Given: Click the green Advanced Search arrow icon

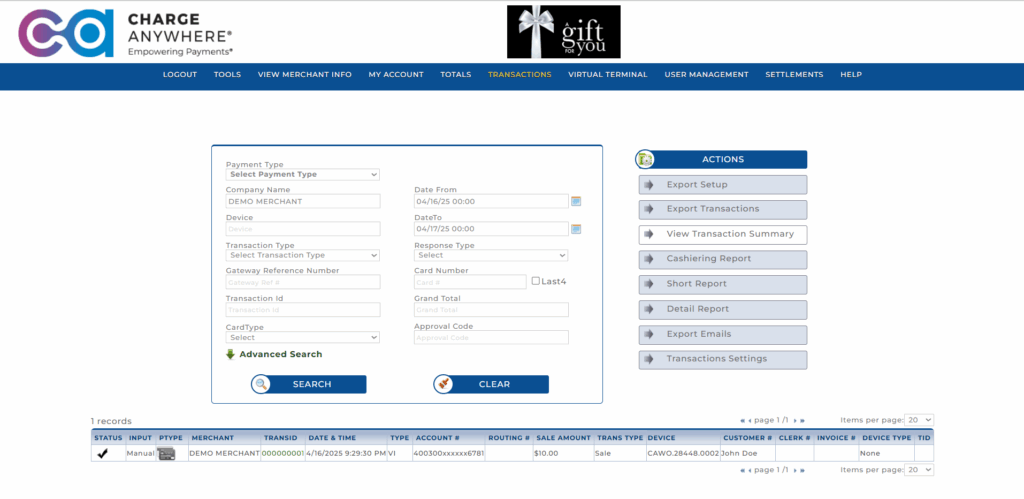Looking at the screenshot, I should coord(230,354).
